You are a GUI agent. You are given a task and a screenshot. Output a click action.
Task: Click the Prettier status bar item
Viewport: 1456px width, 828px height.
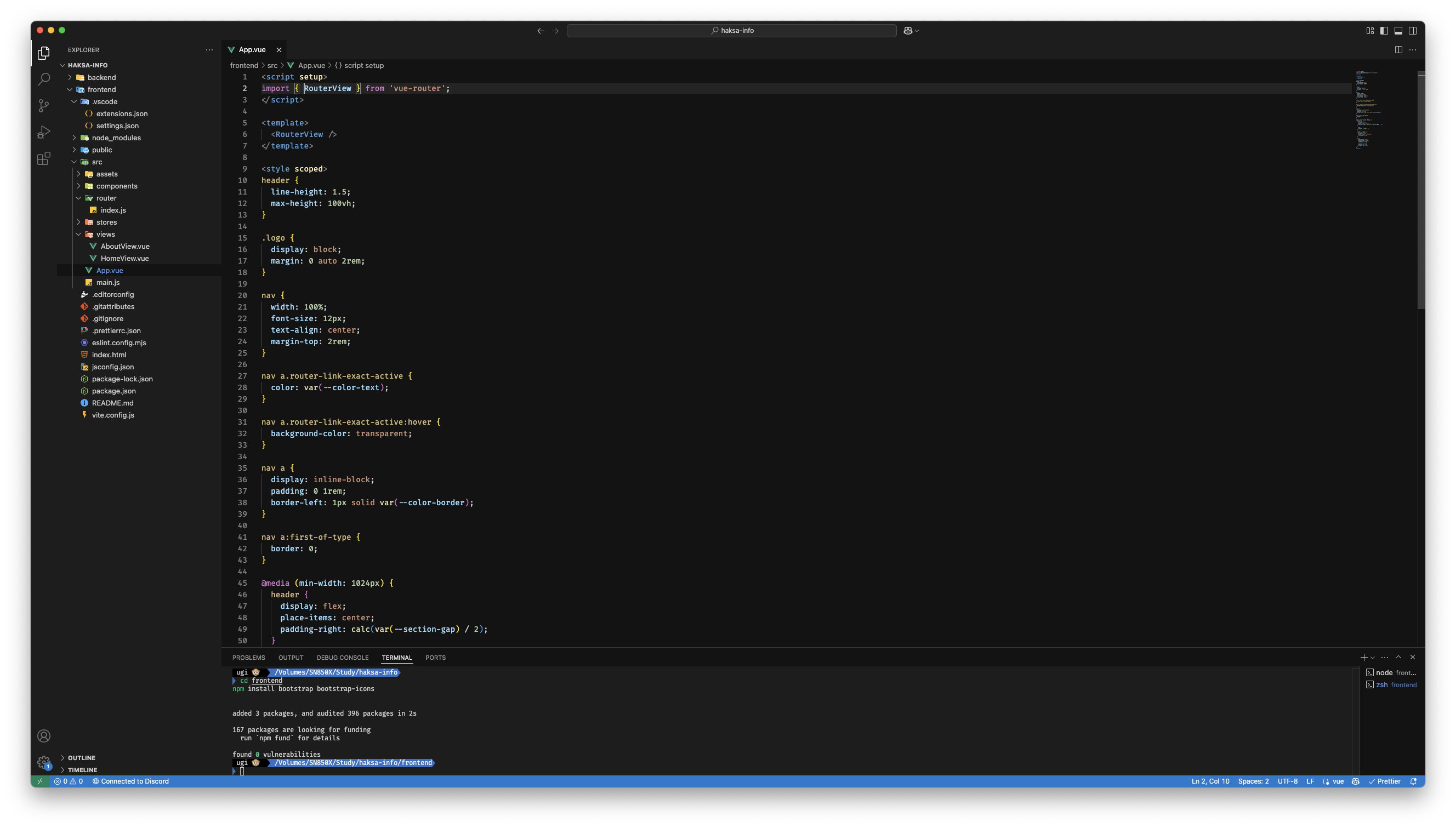pos(1384,781)
